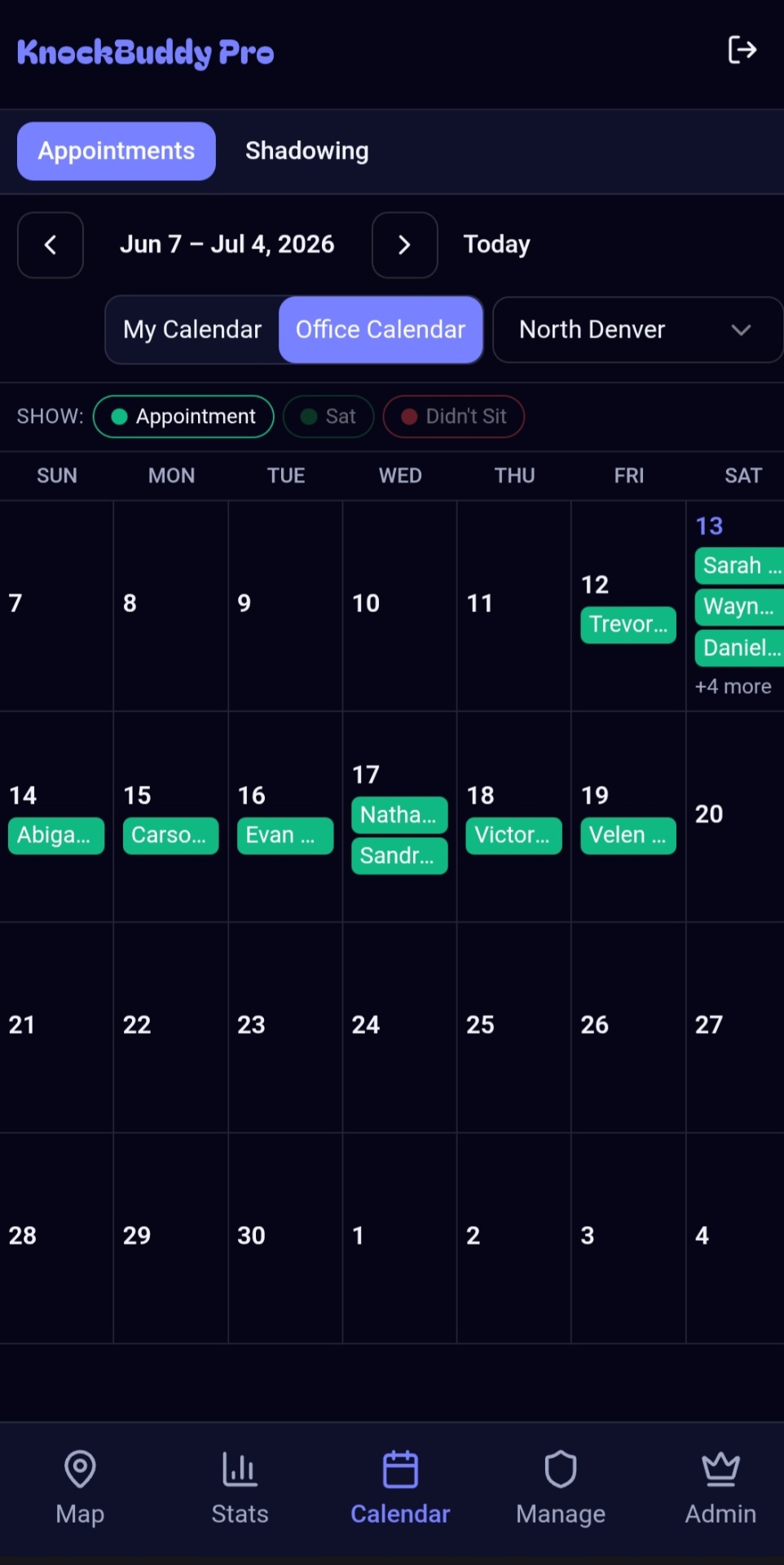The height and width of the screenshot is (1565, 784).
Task: Open Carso... appointment on June 15
Action: click(170, 835)
